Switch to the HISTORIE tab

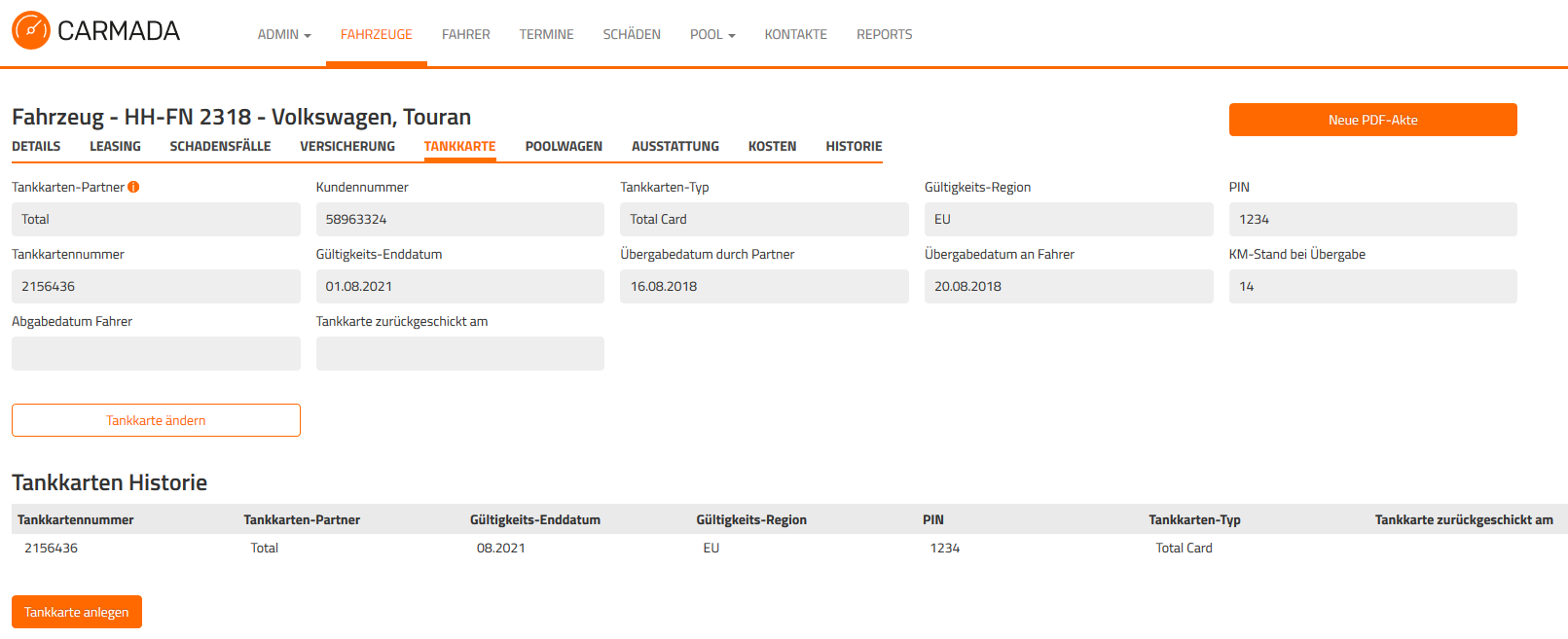855,146
